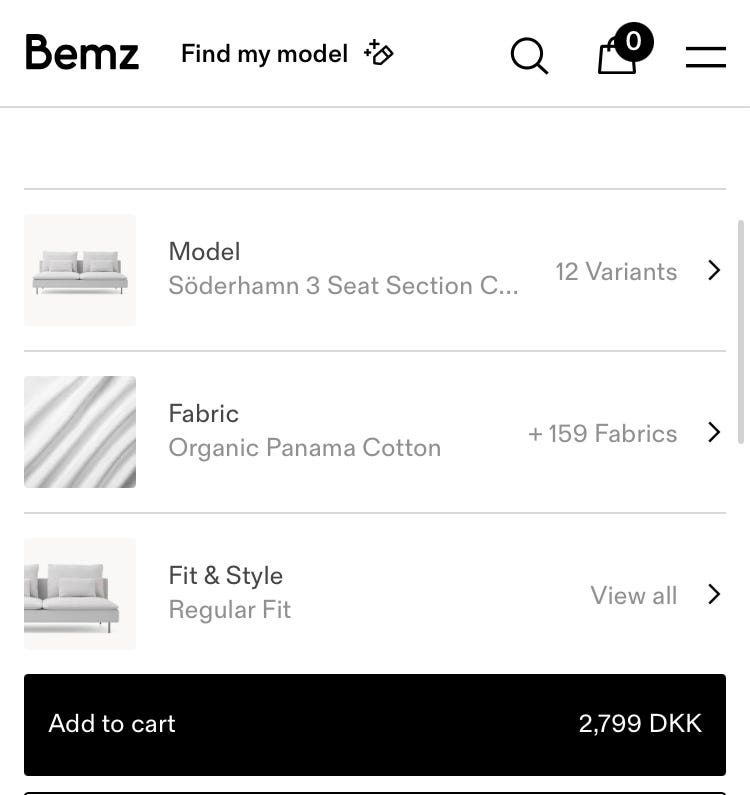Click the Find my model link

[264, 53]
